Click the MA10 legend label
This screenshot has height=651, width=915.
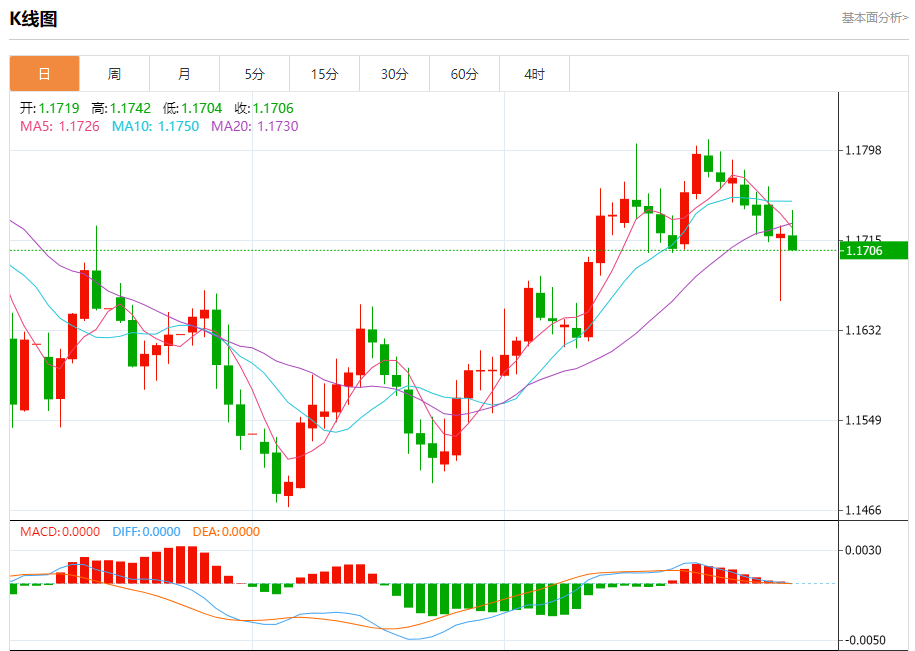point(155,126)
